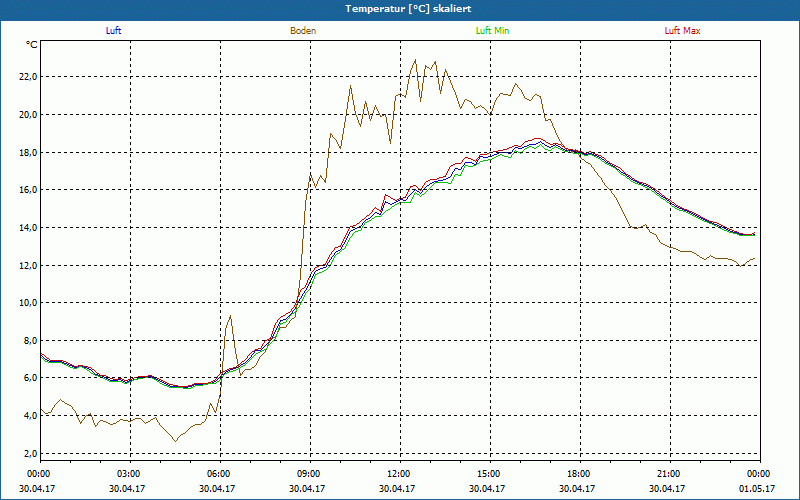Click the 10,0 y-axis value
This screenshot has height=500, width=800.
(28, 303)
